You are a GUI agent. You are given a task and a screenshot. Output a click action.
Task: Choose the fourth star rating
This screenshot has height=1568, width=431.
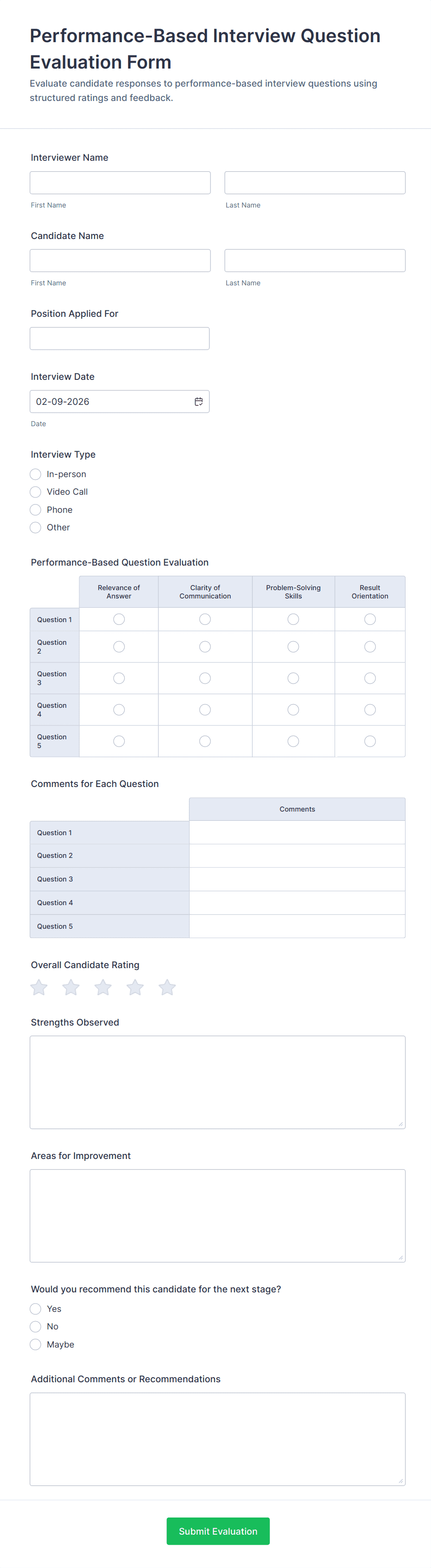(x=135, y=987)
